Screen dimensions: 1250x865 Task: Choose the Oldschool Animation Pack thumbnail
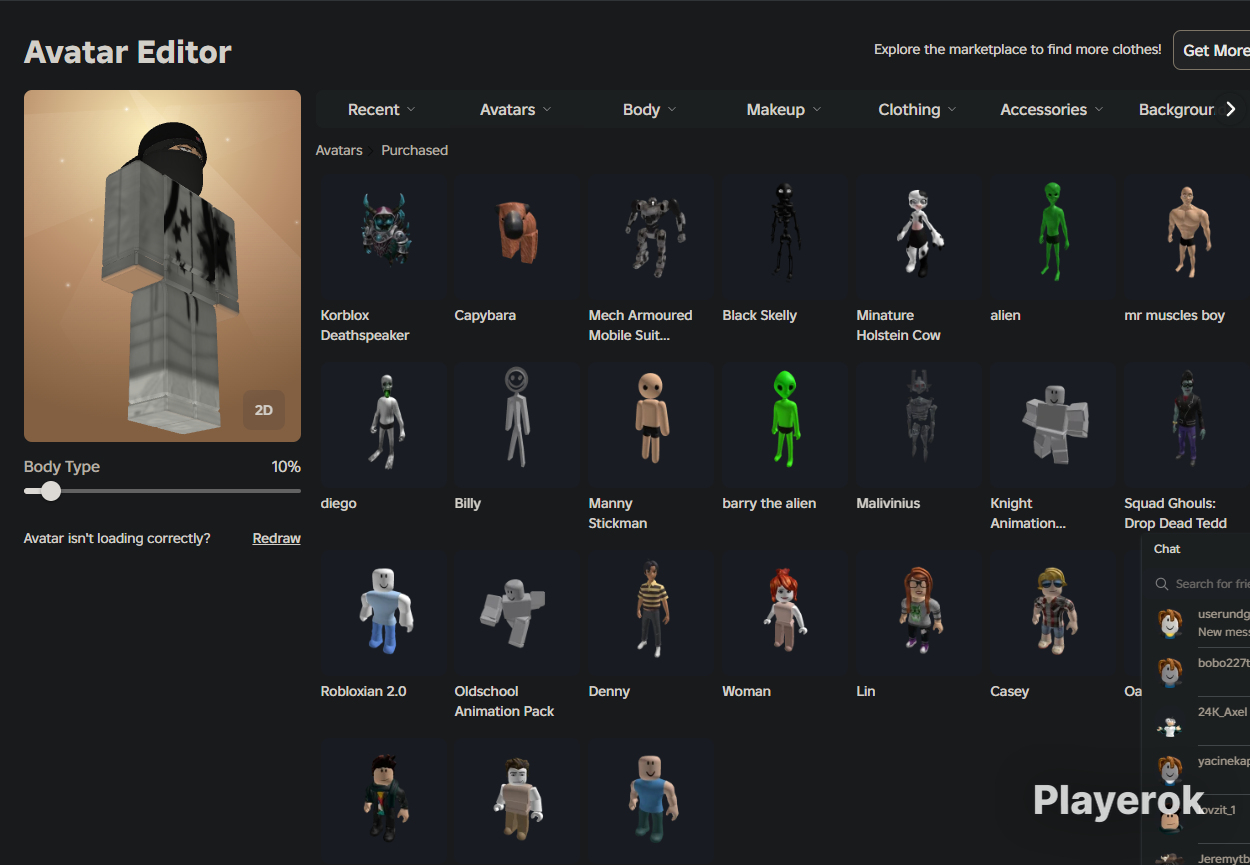coord(517,613)
